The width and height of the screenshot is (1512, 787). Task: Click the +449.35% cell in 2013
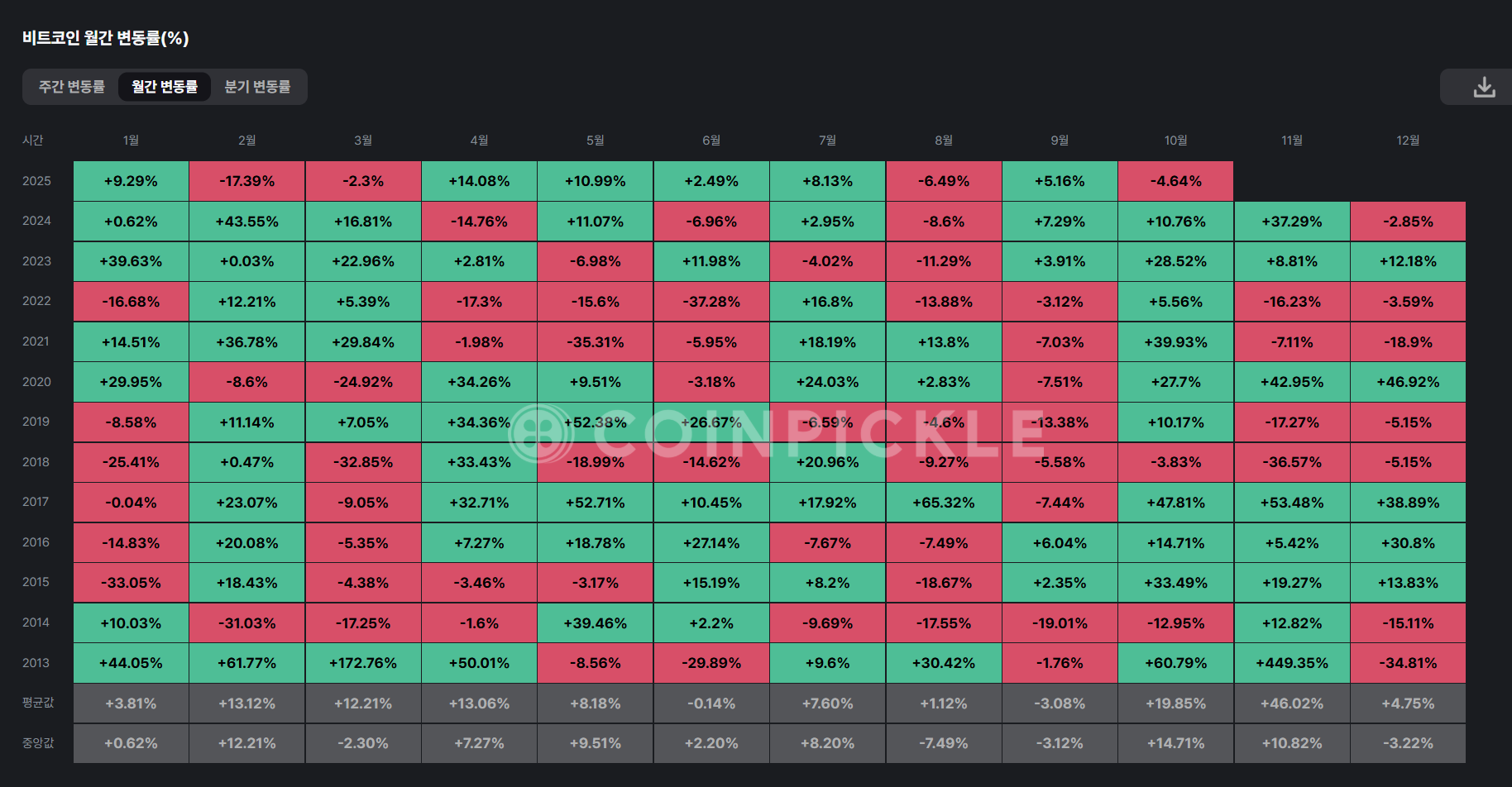tap(1291, 663)
